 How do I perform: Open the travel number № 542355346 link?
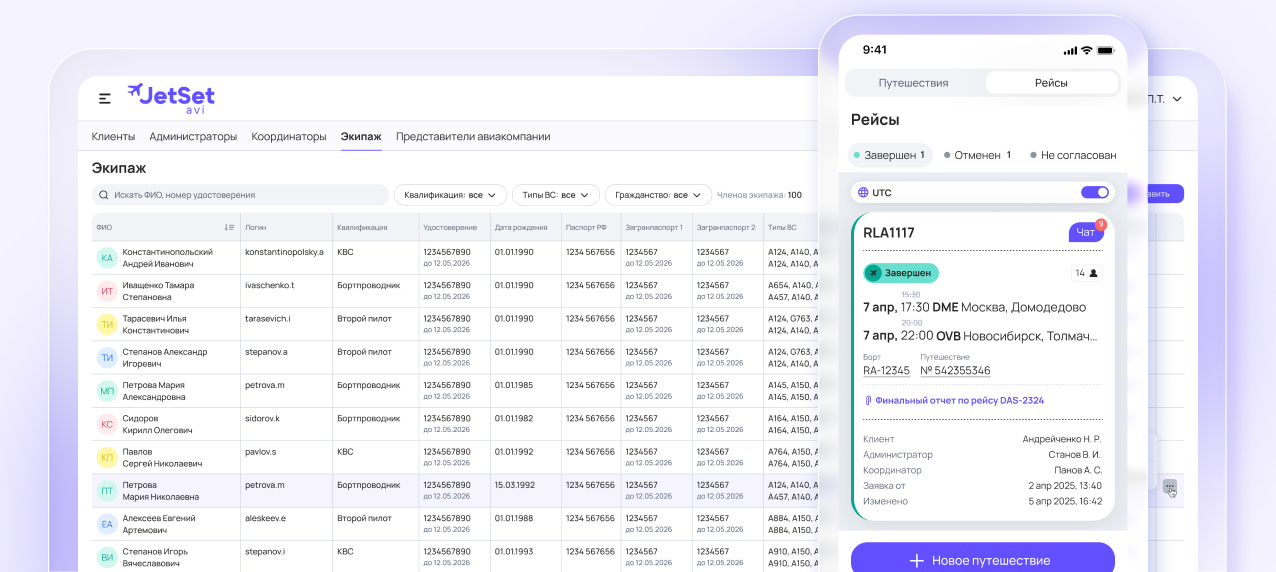coord(955,371)
